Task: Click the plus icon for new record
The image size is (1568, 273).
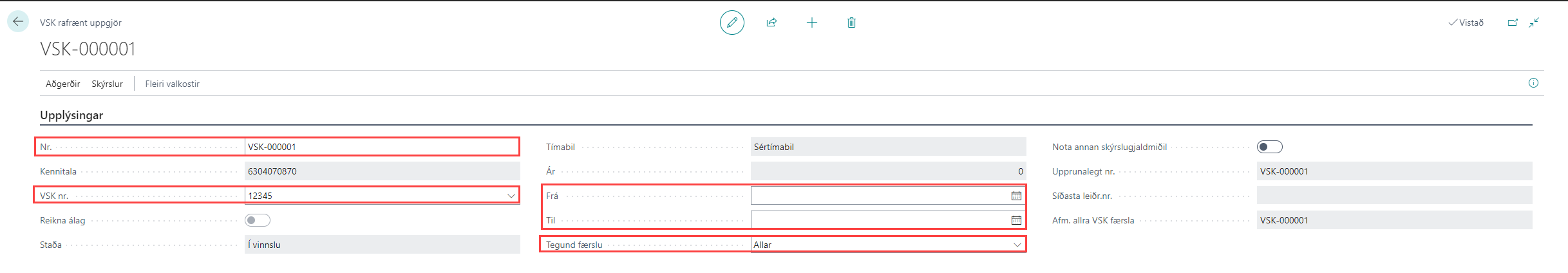Action: click(x=812, y=23)
